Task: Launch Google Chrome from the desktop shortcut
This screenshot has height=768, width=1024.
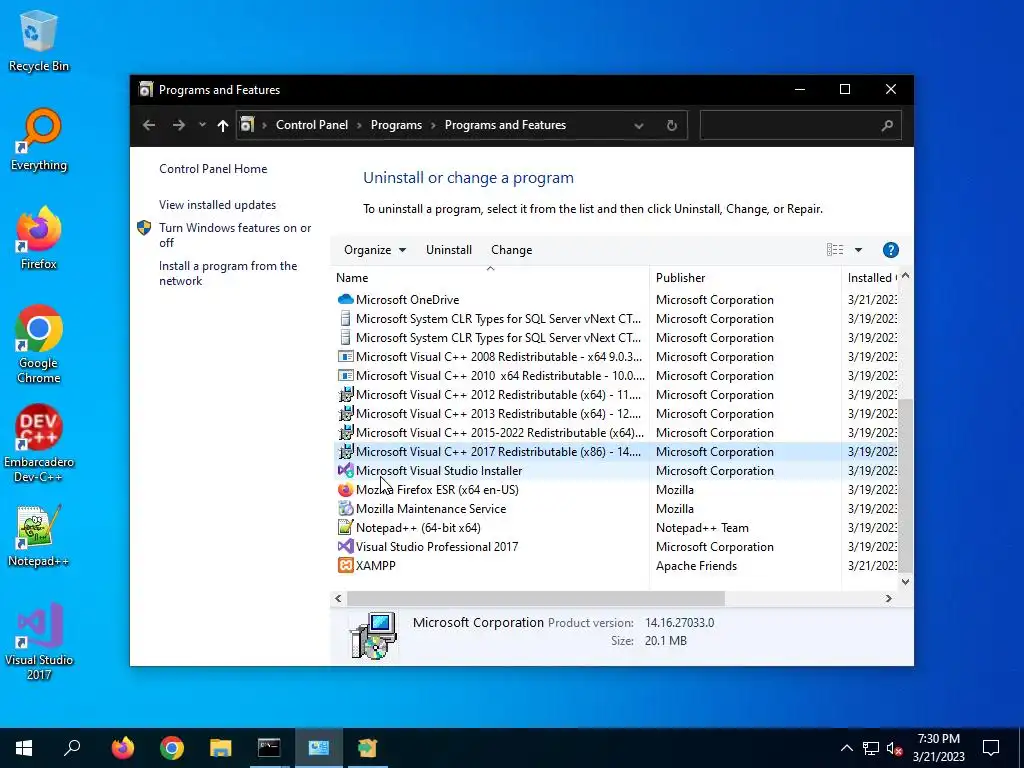Action: (39, 344)
